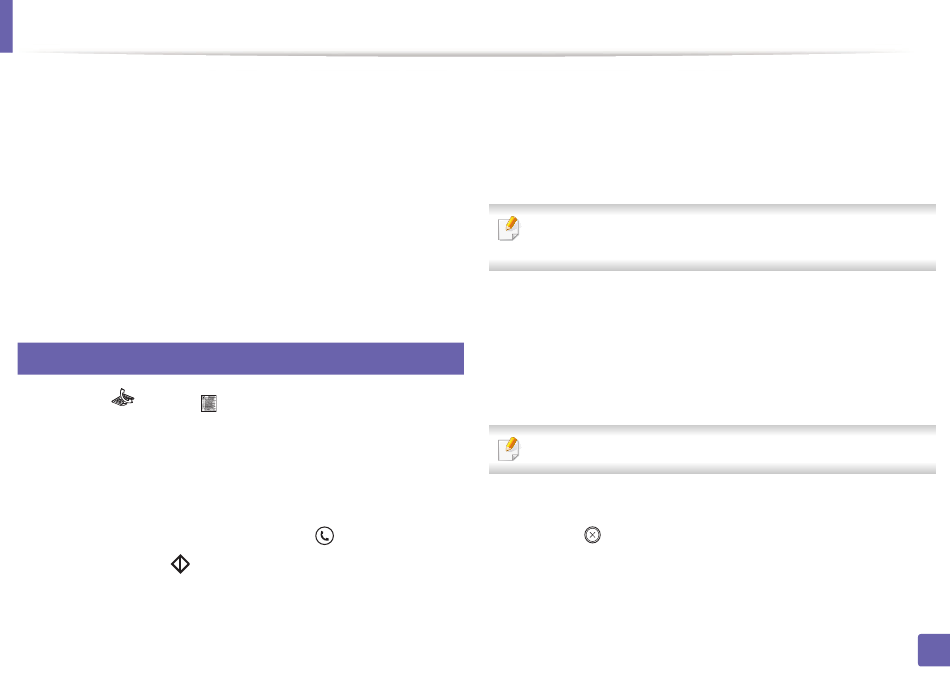The image size is (950, 674).
Task: Click the upper note pencil icon
Action: [x=509, y=229]
